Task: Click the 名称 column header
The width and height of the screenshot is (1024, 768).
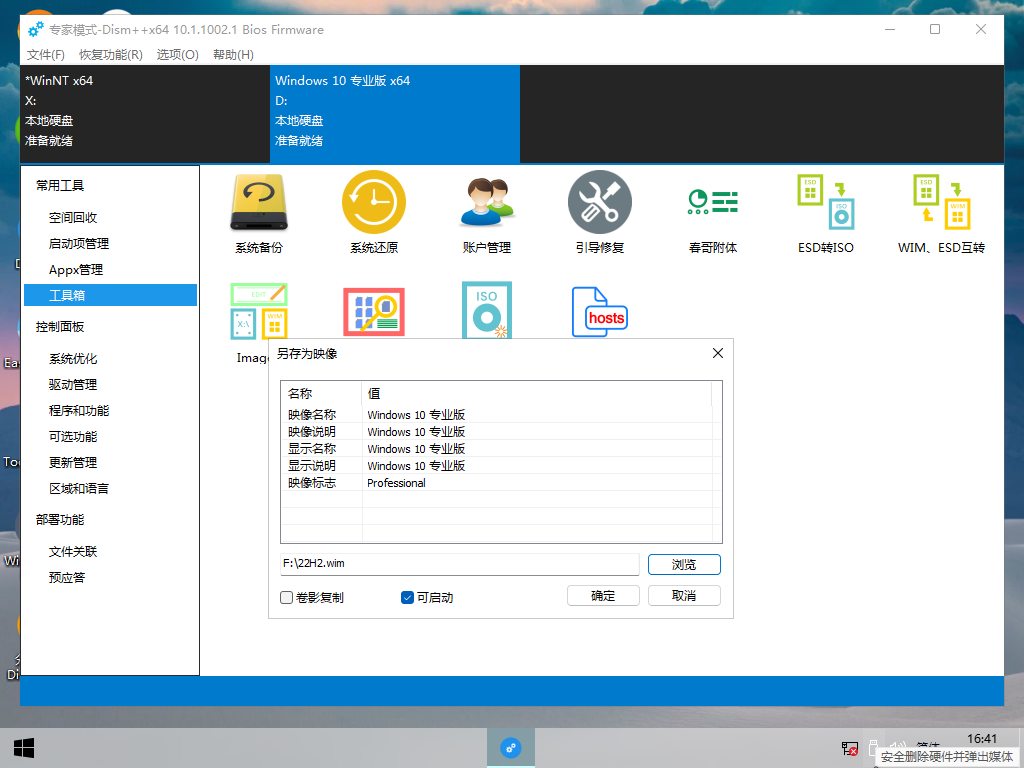Action: (x=321, y=394)
